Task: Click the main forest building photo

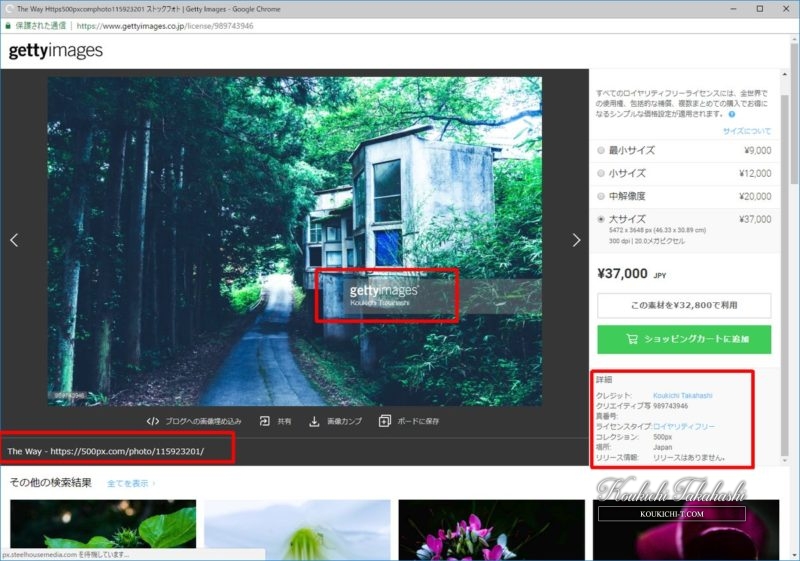Action: 295,241
